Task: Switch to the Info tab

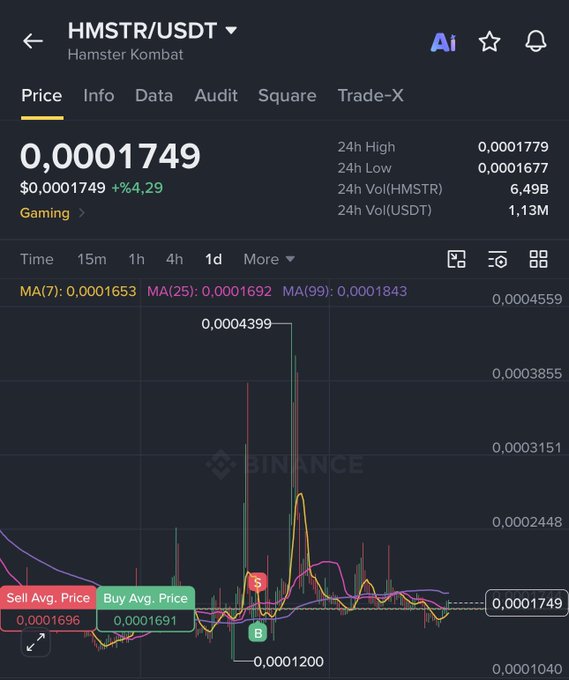Action: 99,95
